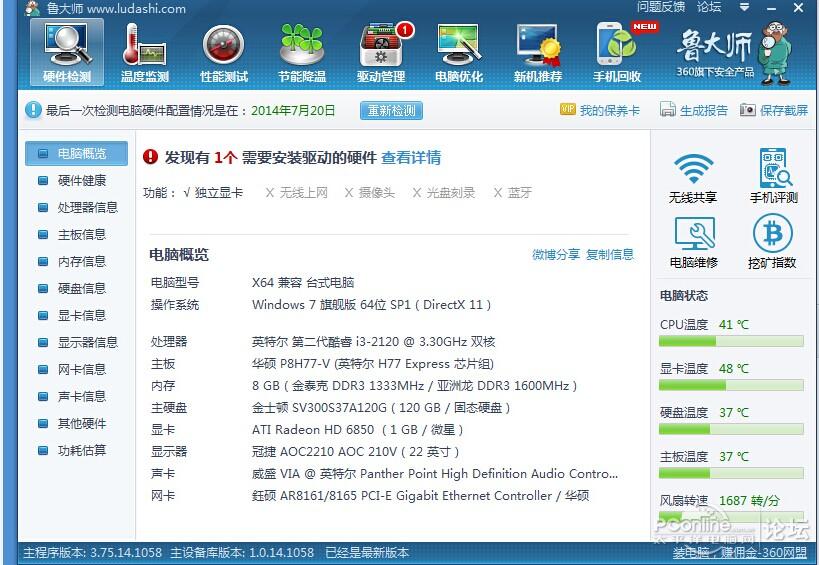Launch the 性能测试 gauge icon
This screenshot has width=819, height=565.
tap(224, 52)
